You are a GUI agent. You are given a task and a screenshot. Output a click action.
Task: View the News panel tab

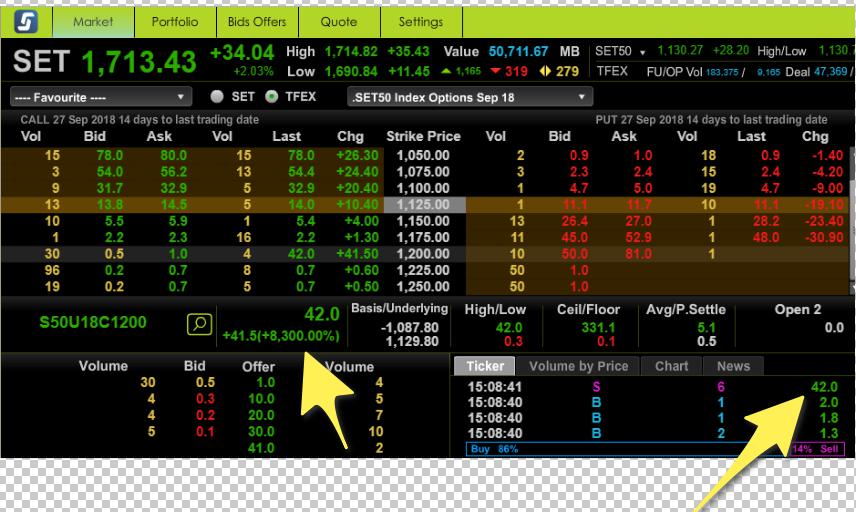coord(733,366)
